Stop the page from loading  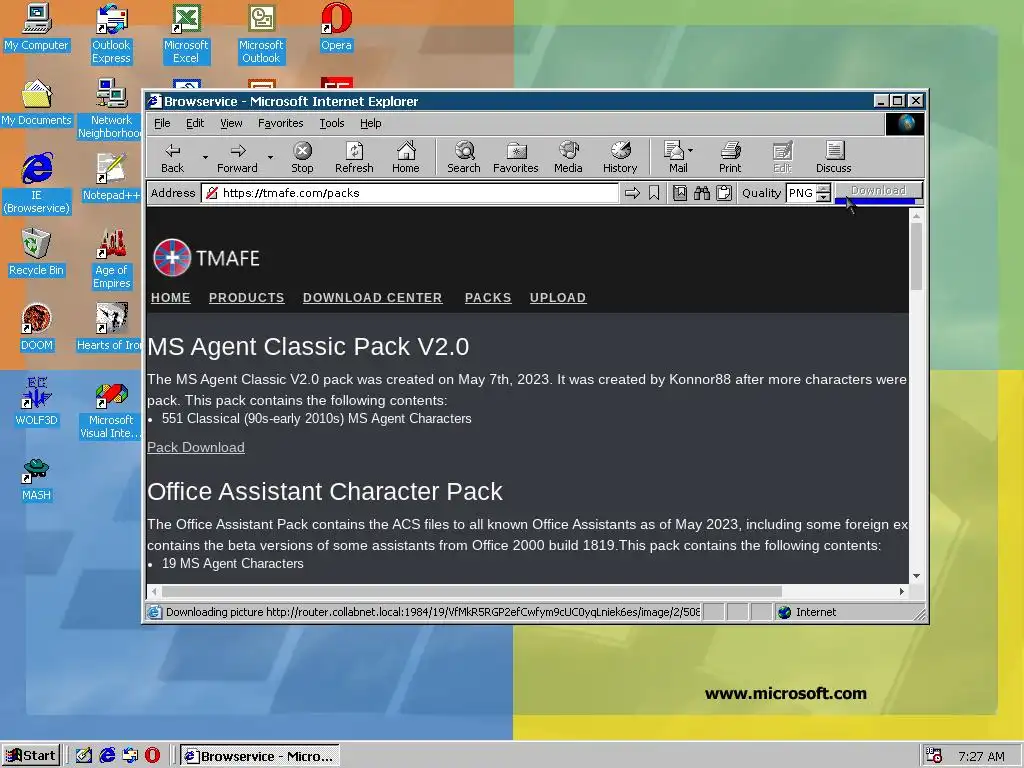click(302, 157)
